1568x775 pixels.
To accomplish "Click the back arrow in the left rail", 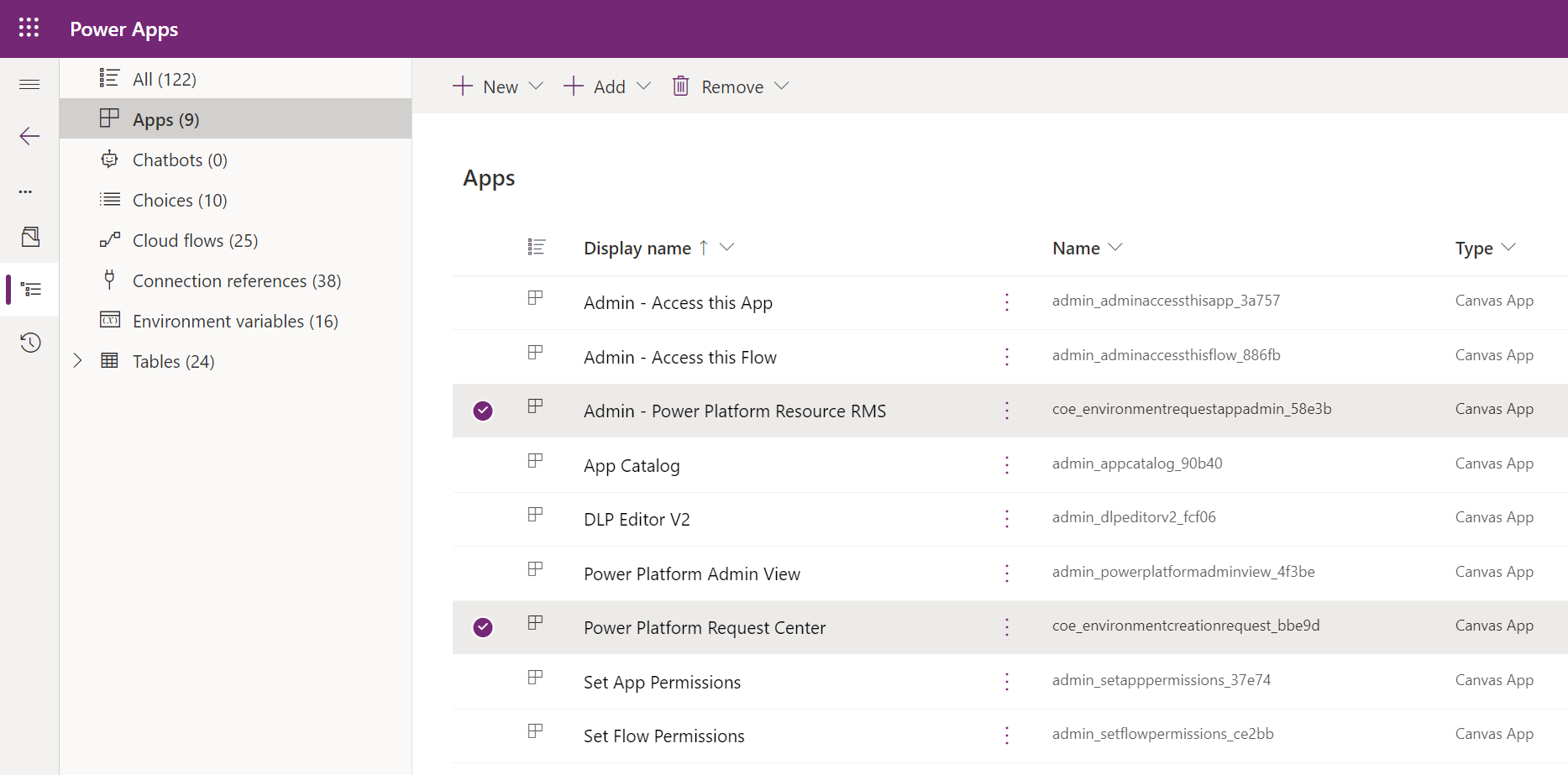I will 29,136.
